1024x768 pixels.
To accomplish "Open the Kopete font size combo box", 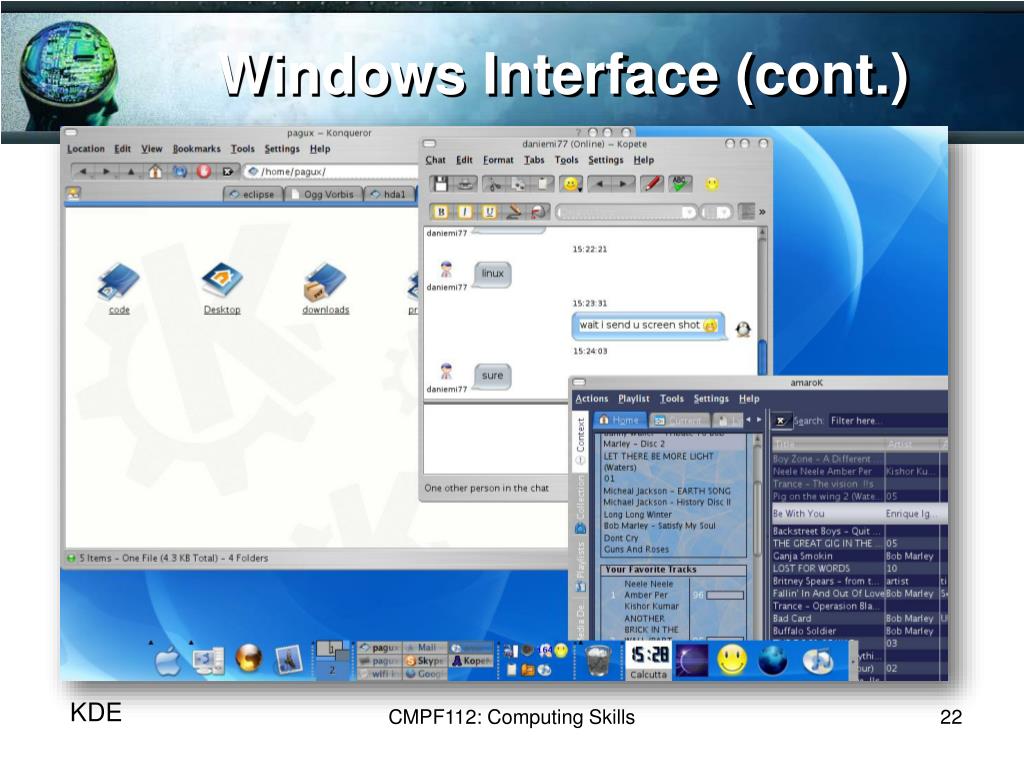I will click(717, 212).
